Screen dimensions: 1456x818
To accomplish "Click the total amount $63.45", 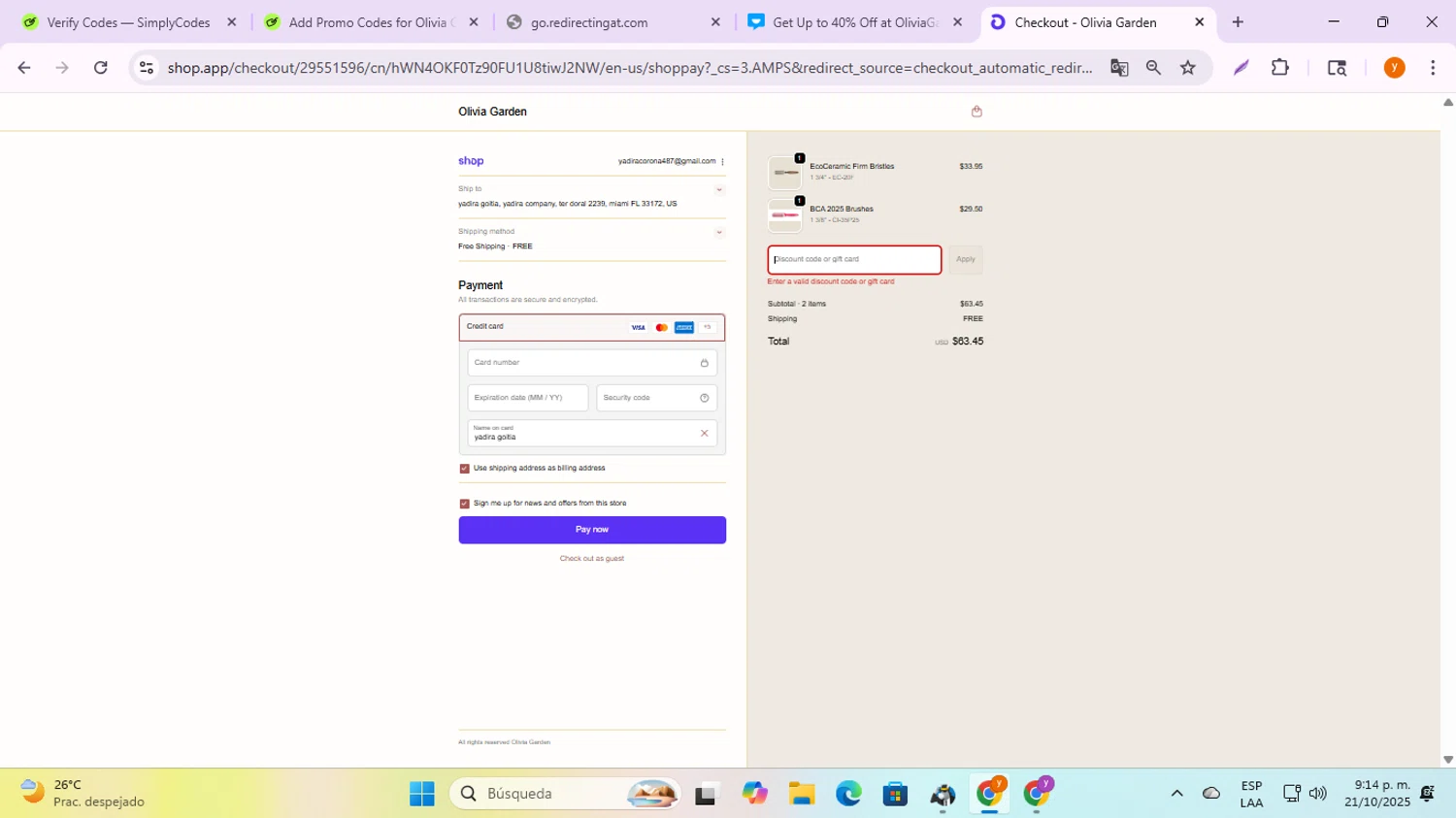I will coord(968,342).
